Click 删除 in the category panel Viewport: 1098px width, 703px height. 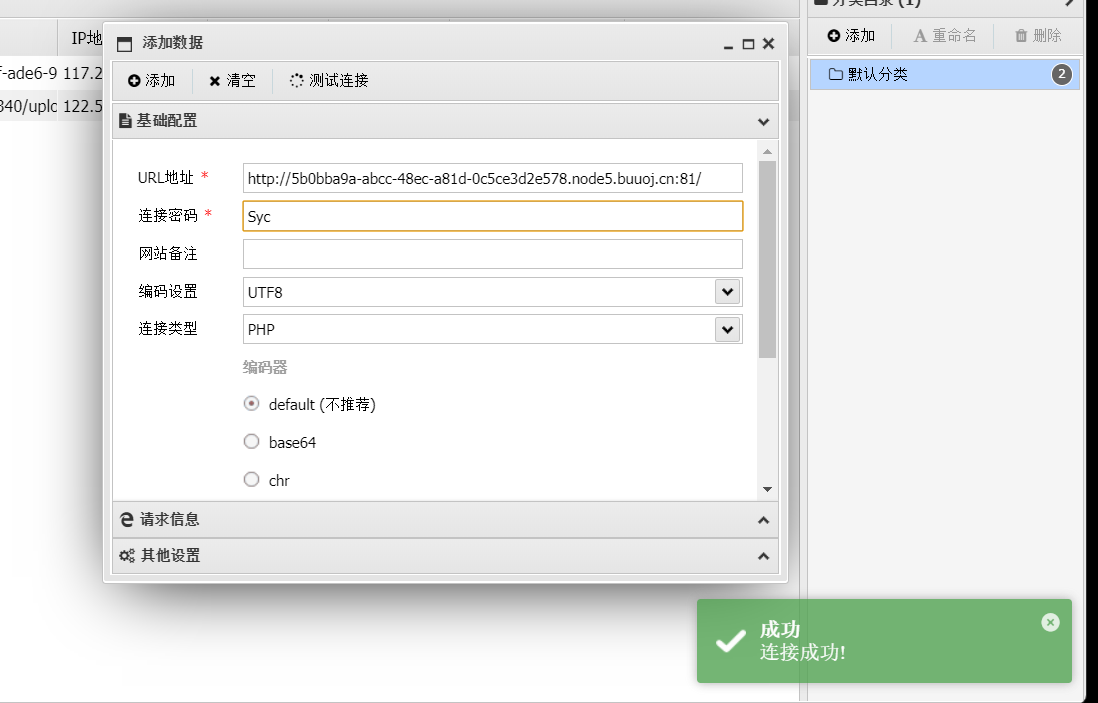[x=1038, y=36]
